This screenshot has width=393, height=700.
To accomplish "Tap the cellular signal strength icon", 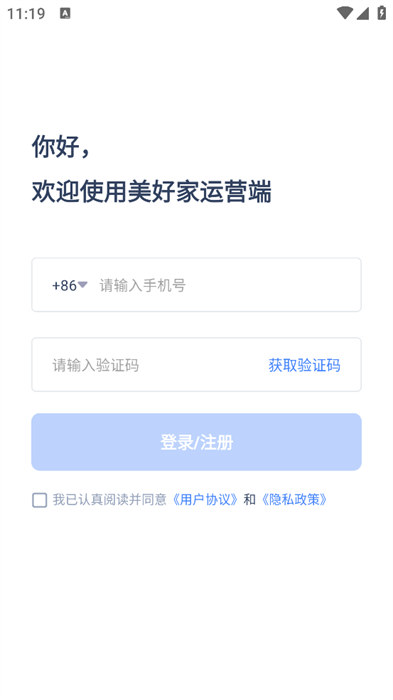I will (x=363, y=13).
